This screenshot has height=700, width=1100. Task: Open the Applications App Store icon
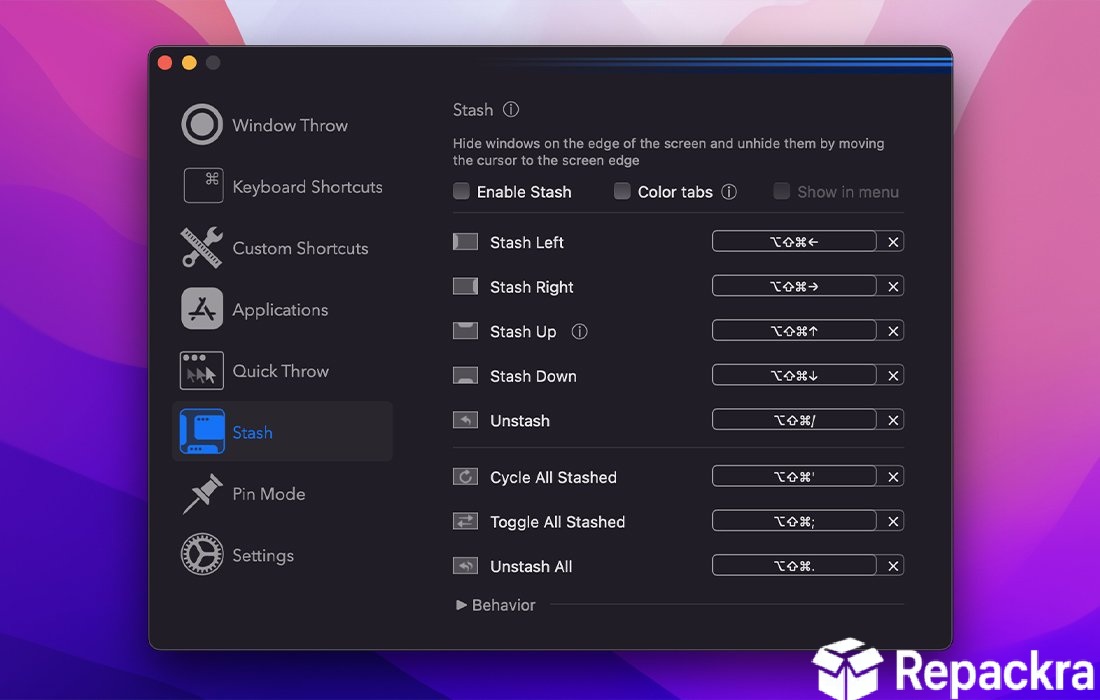(x=202, y=309)
